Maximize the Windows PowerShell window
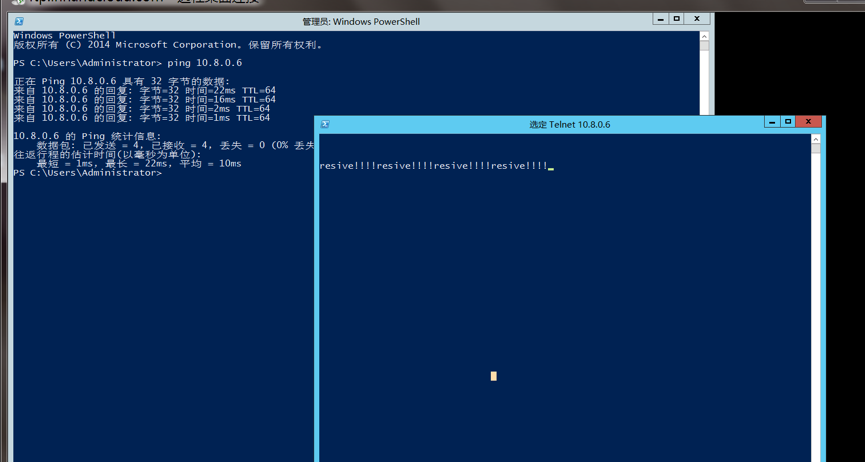Image resolution: width=865 pixels, height=462 pixels. 677,19
